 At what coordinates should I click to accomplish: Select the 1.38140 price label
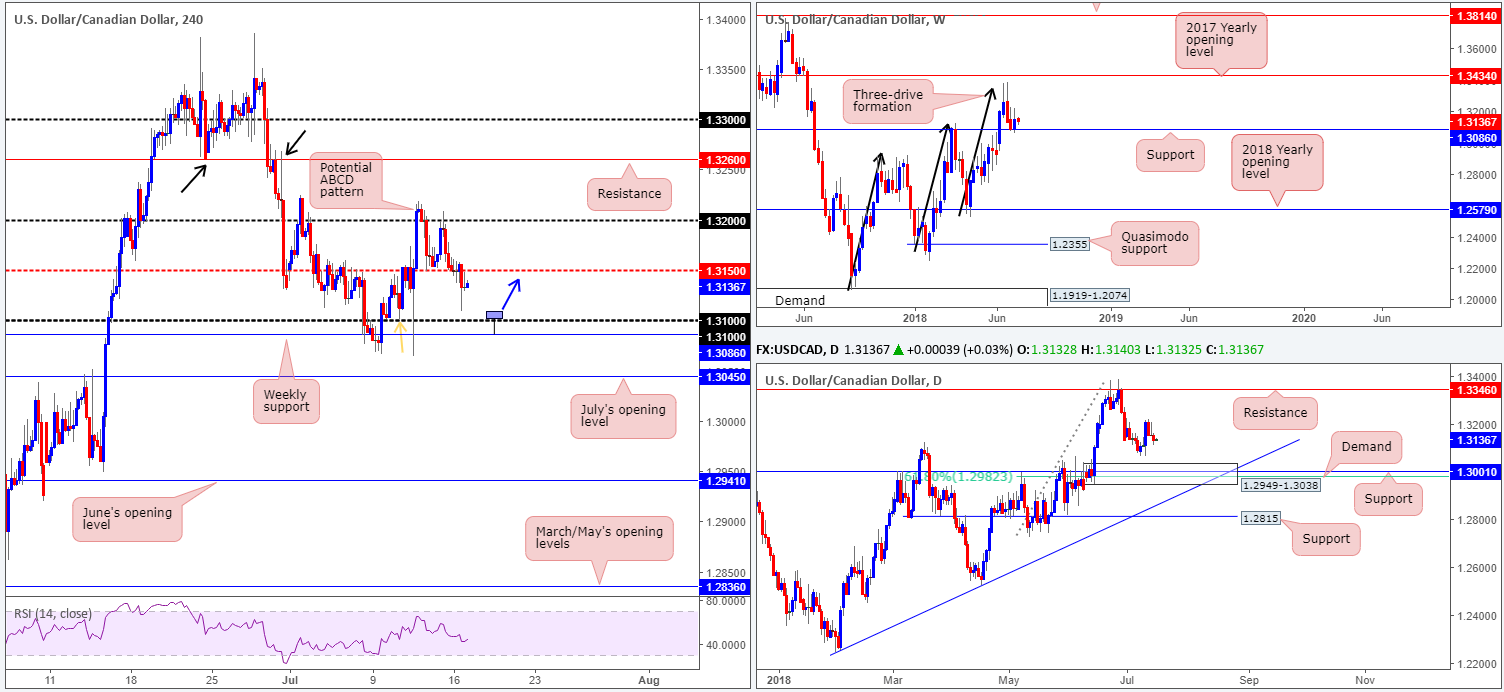tap(1476, 17)
